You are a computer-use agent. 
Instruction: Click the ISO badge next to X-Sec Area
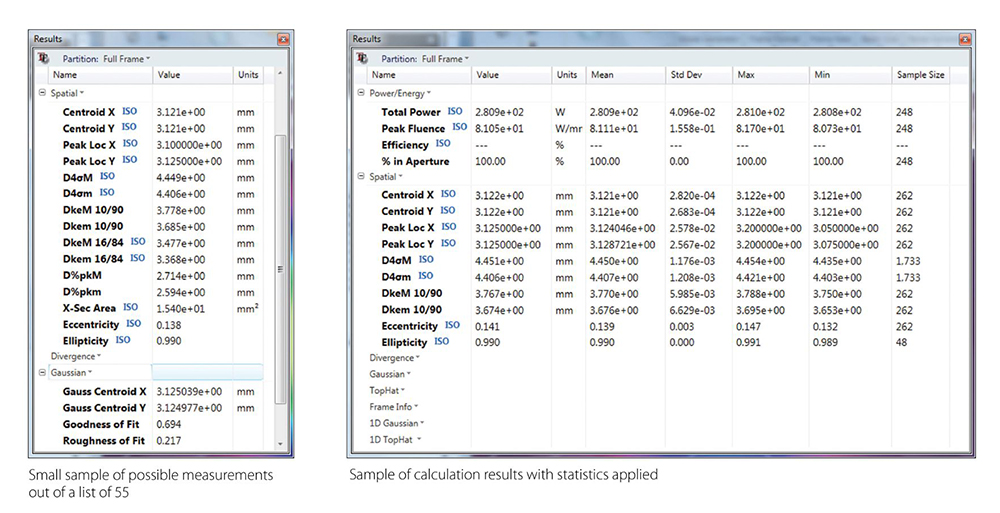[x=131, y=308]
